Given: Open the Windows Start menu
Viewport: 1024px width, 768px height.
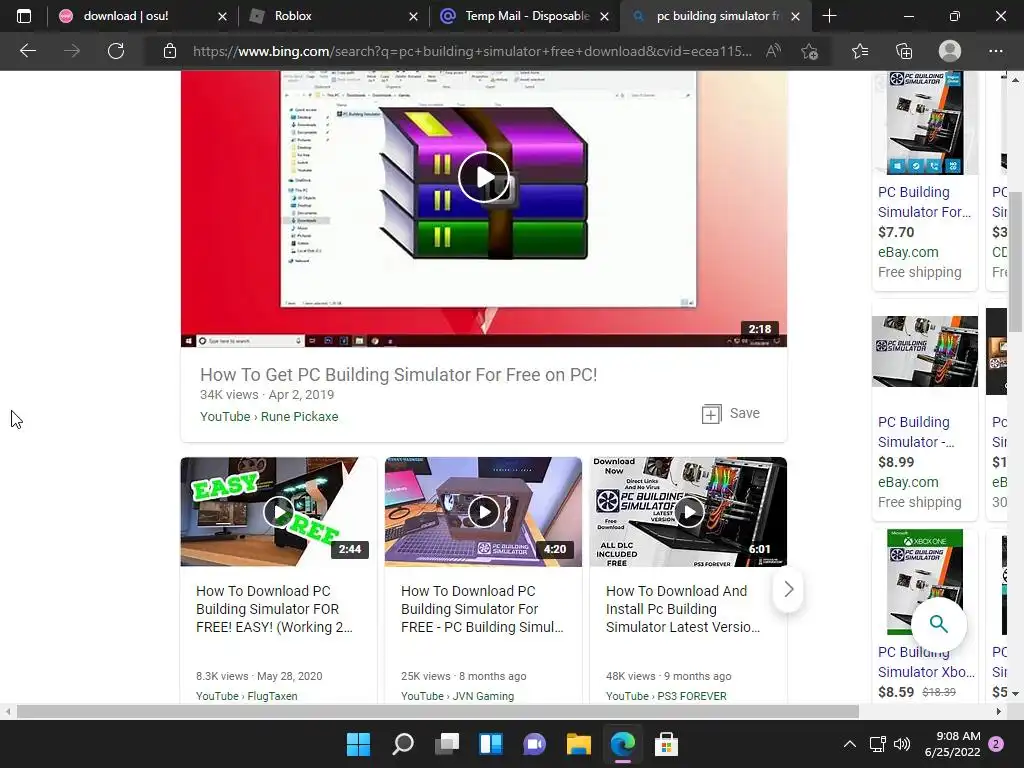Looking at the screenshot, I should (359, 744).
